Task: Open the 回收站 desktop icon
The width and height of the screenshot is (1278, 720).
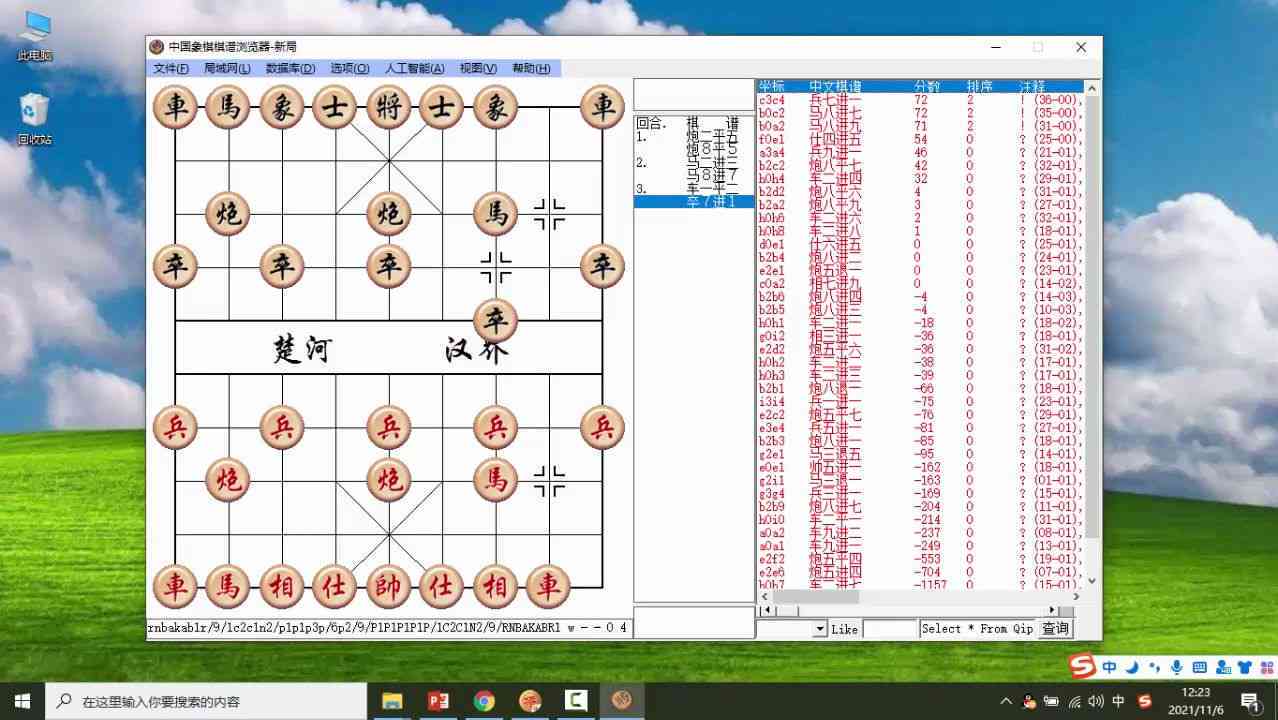Action: point(34,119)
